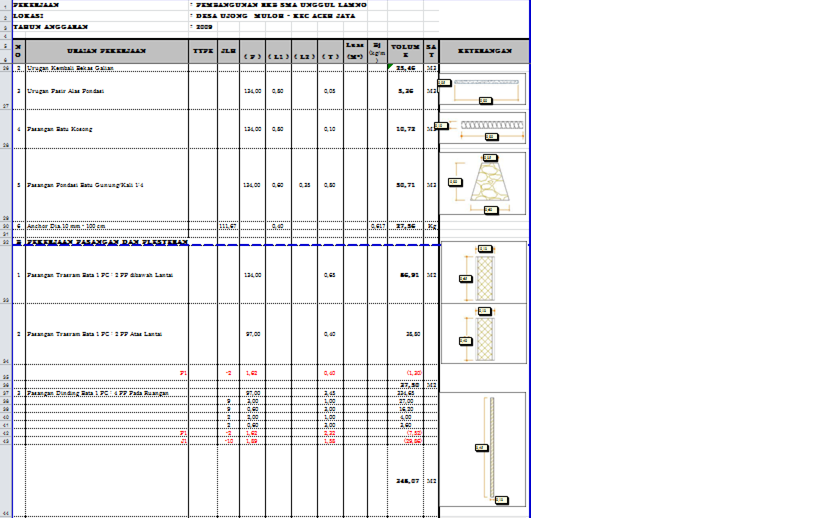Select the T value in Trasram dibawah Lantai row

pyautogui.click(x=330, y=275)
